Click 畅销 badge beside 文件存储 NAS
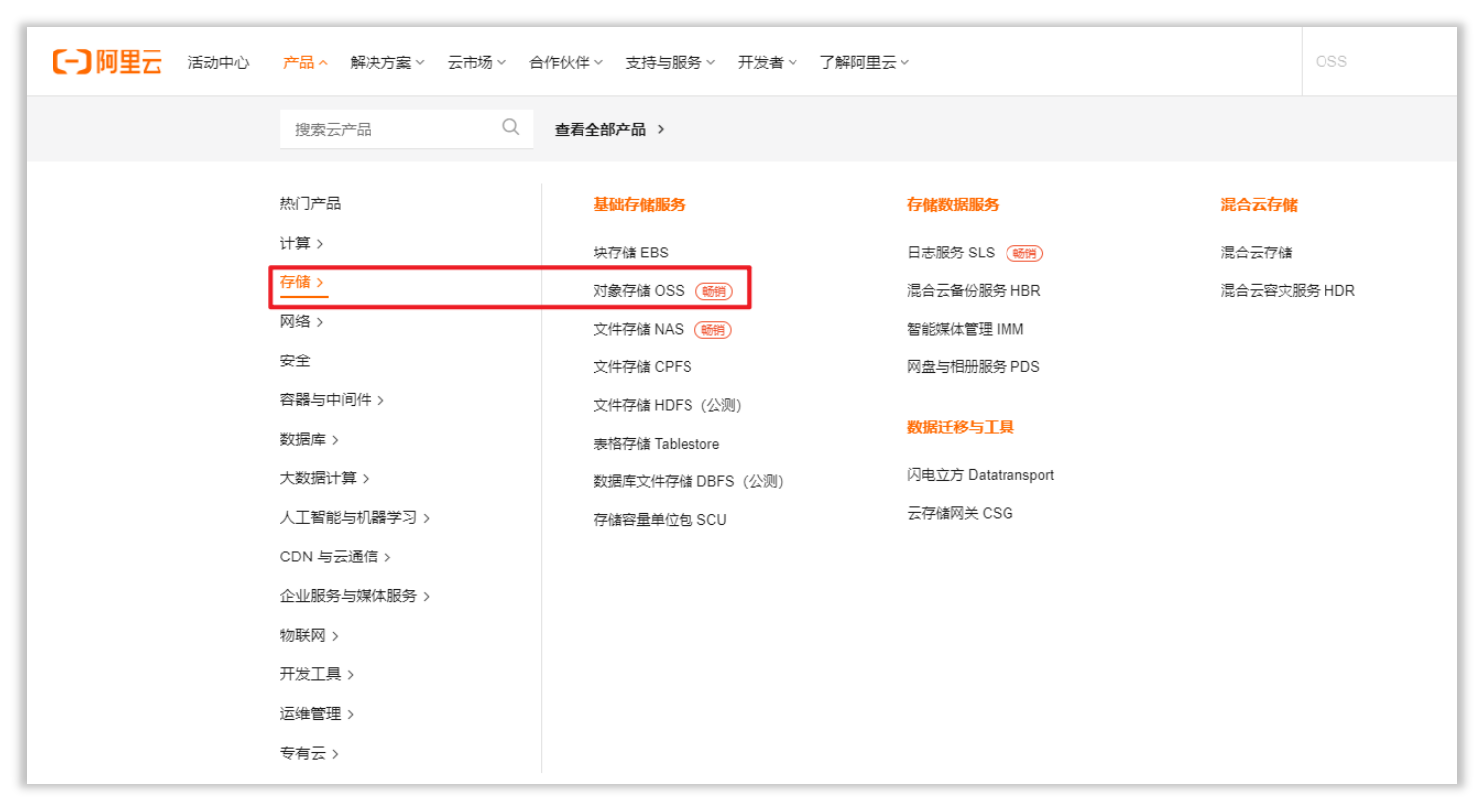The width and height of the screenshot is (1484, 812). tap(712, 330)
